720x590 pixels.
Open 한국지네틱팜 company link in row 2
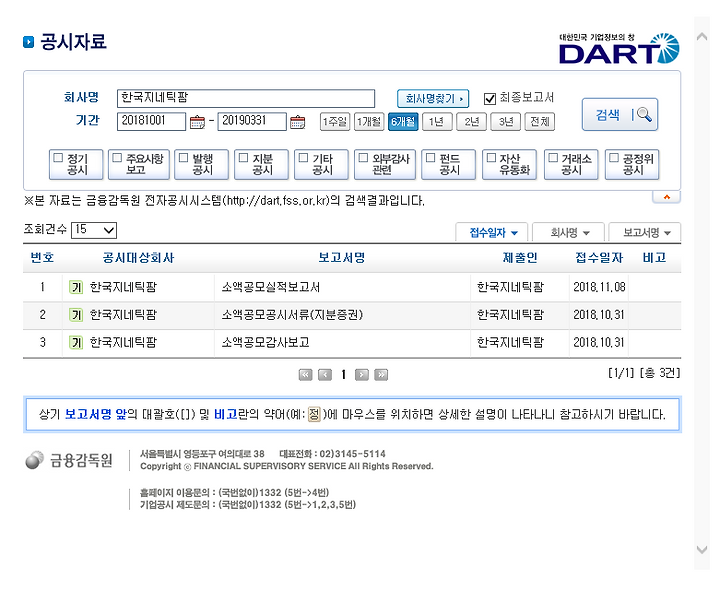[123, 315]
